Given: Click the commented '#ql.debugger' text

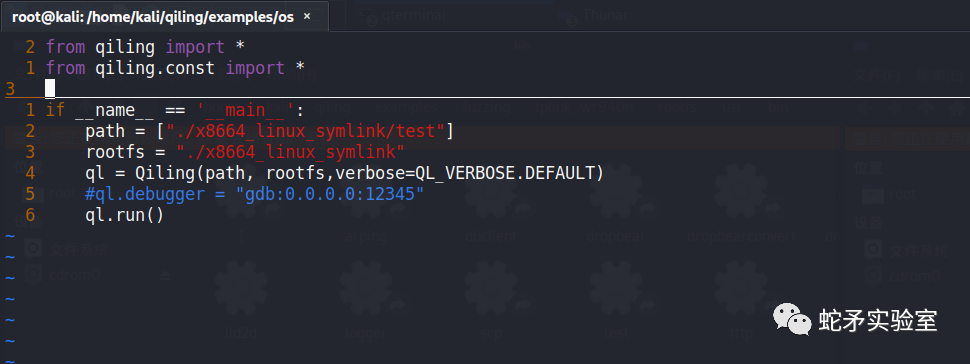Looking at the screenshot, I should (145, 194).
